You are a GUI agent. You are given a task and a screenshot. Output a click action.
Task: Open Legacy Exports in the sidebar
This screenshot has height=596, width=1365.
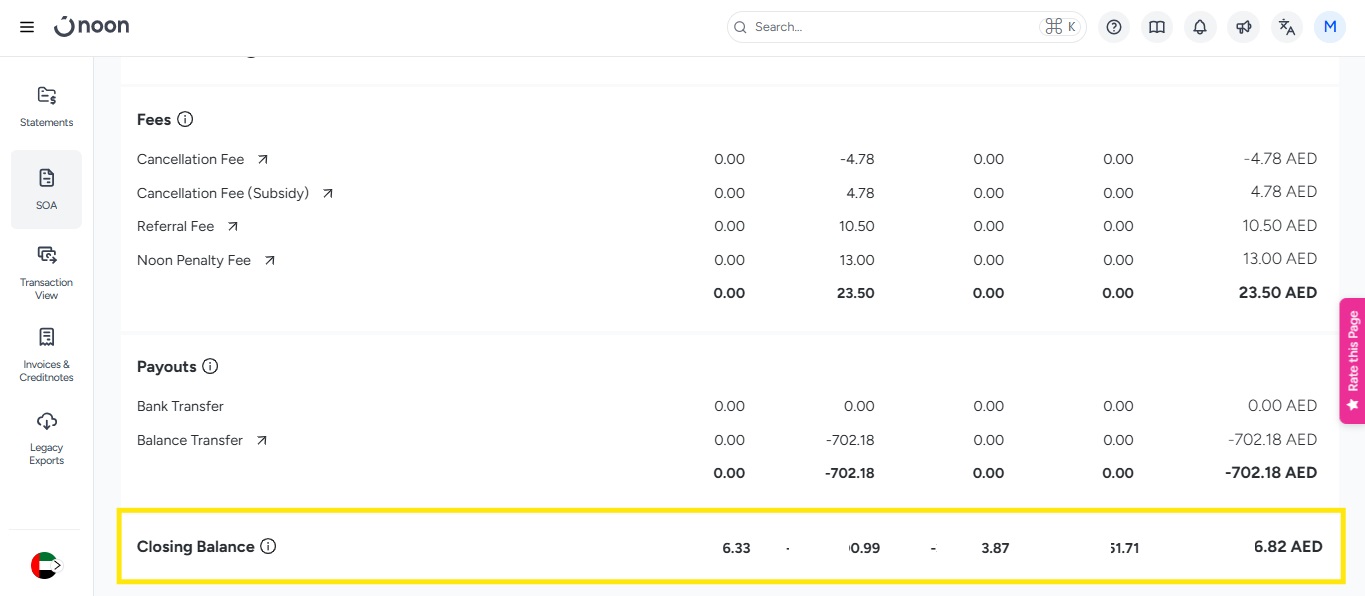coord(46,438)
